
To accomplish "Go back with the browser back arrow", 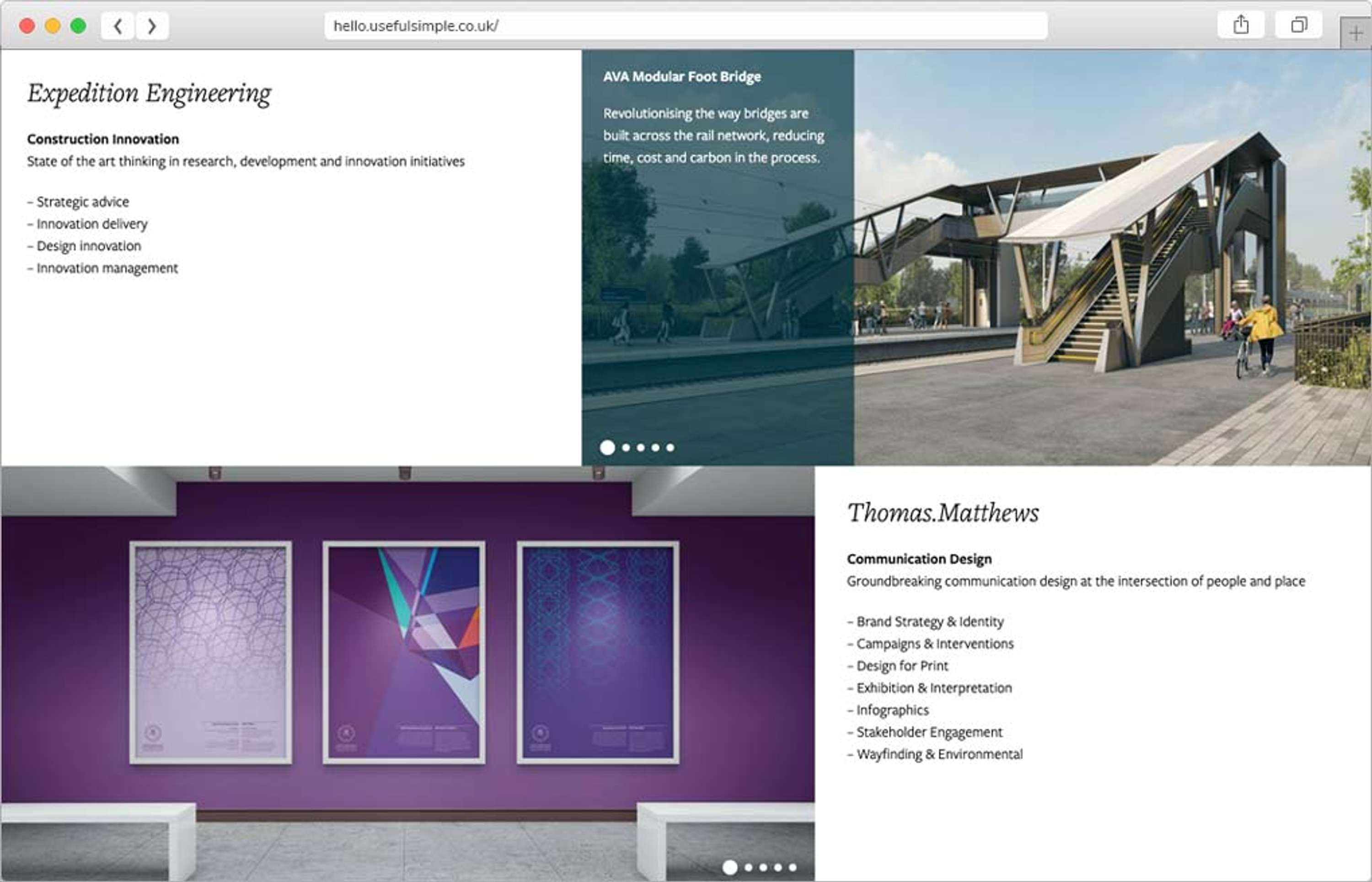I will point(118,26).
